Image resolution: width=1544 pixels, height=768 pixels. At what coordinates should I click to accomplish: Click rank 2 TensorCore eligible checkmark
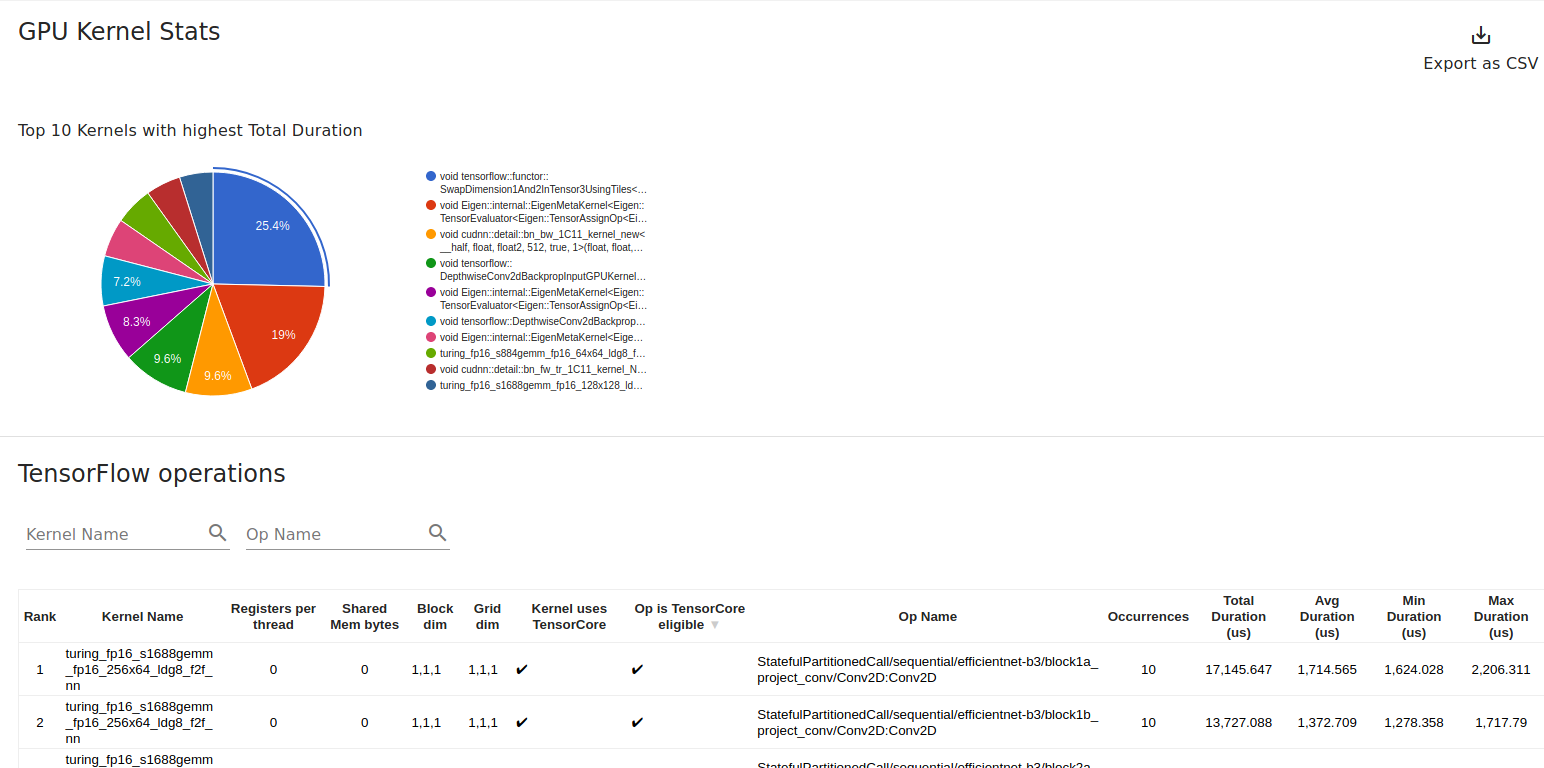pos(637,722)
